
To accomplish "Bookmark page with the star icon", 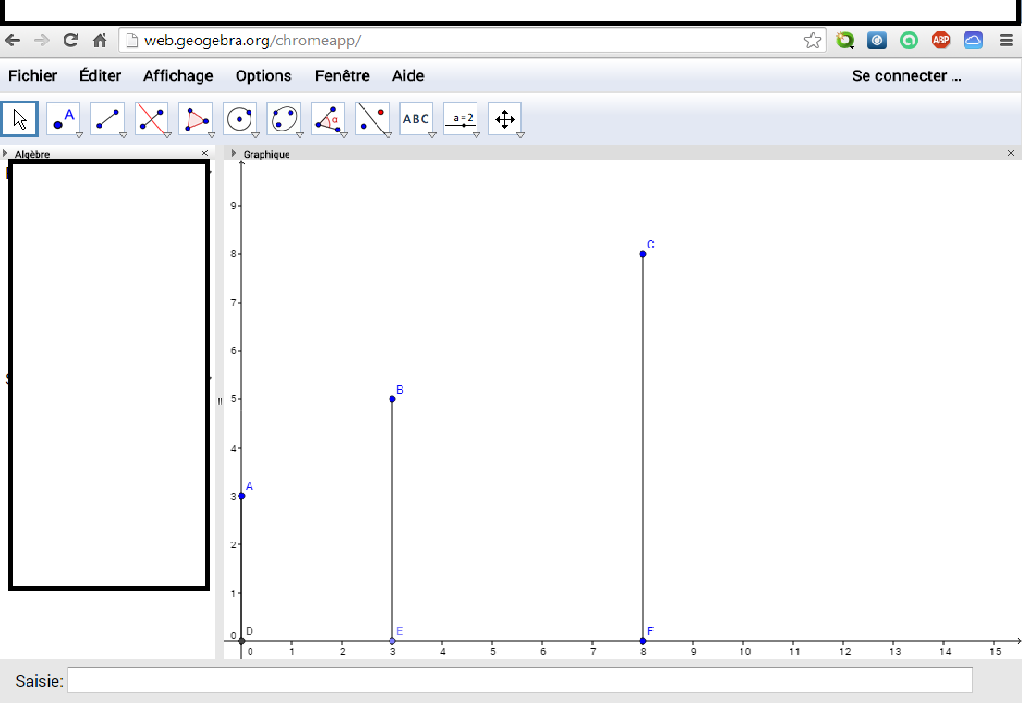I will click(x=812, y=41).
